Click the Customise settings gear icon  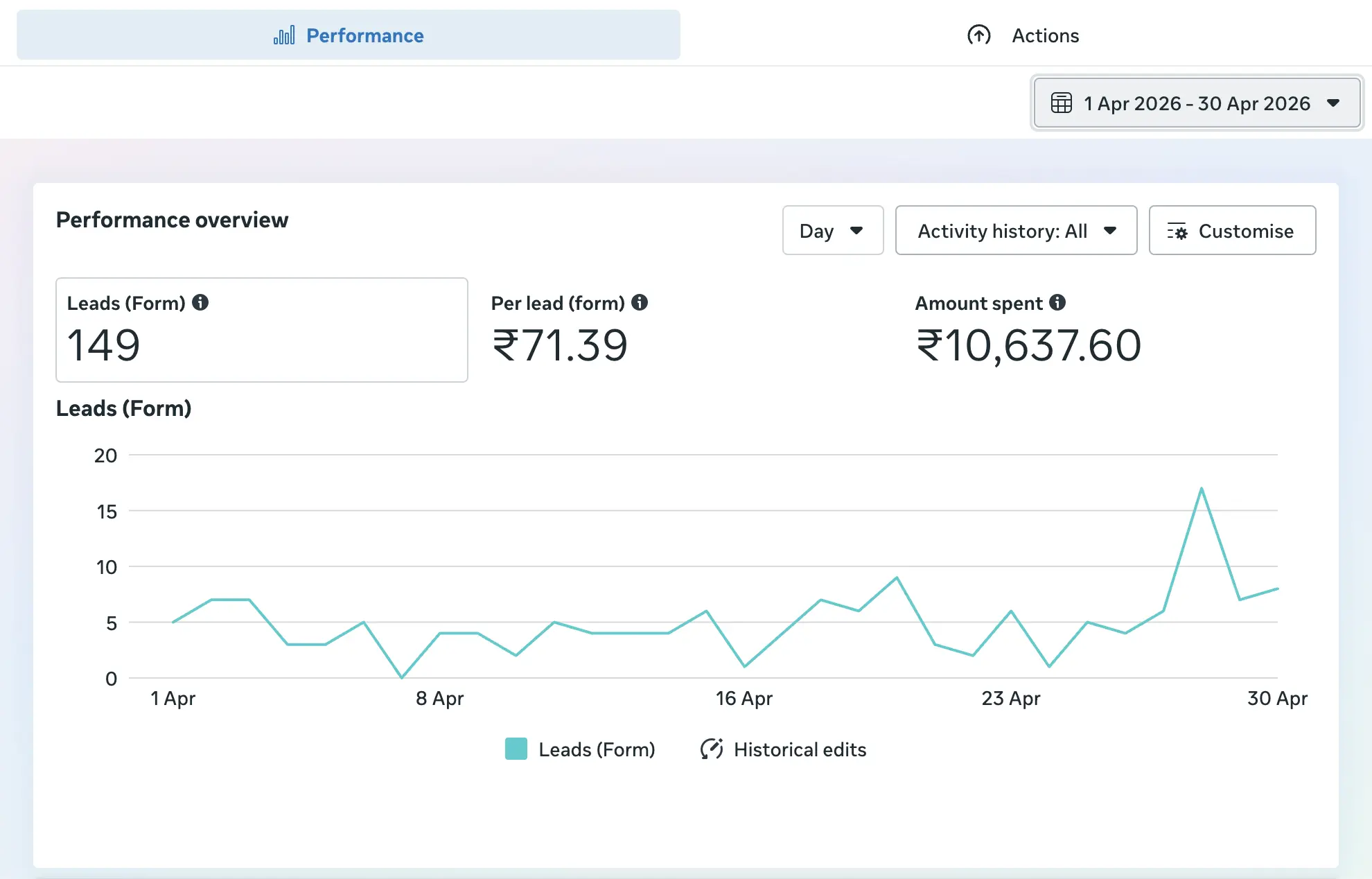(x=1177, y=232)
